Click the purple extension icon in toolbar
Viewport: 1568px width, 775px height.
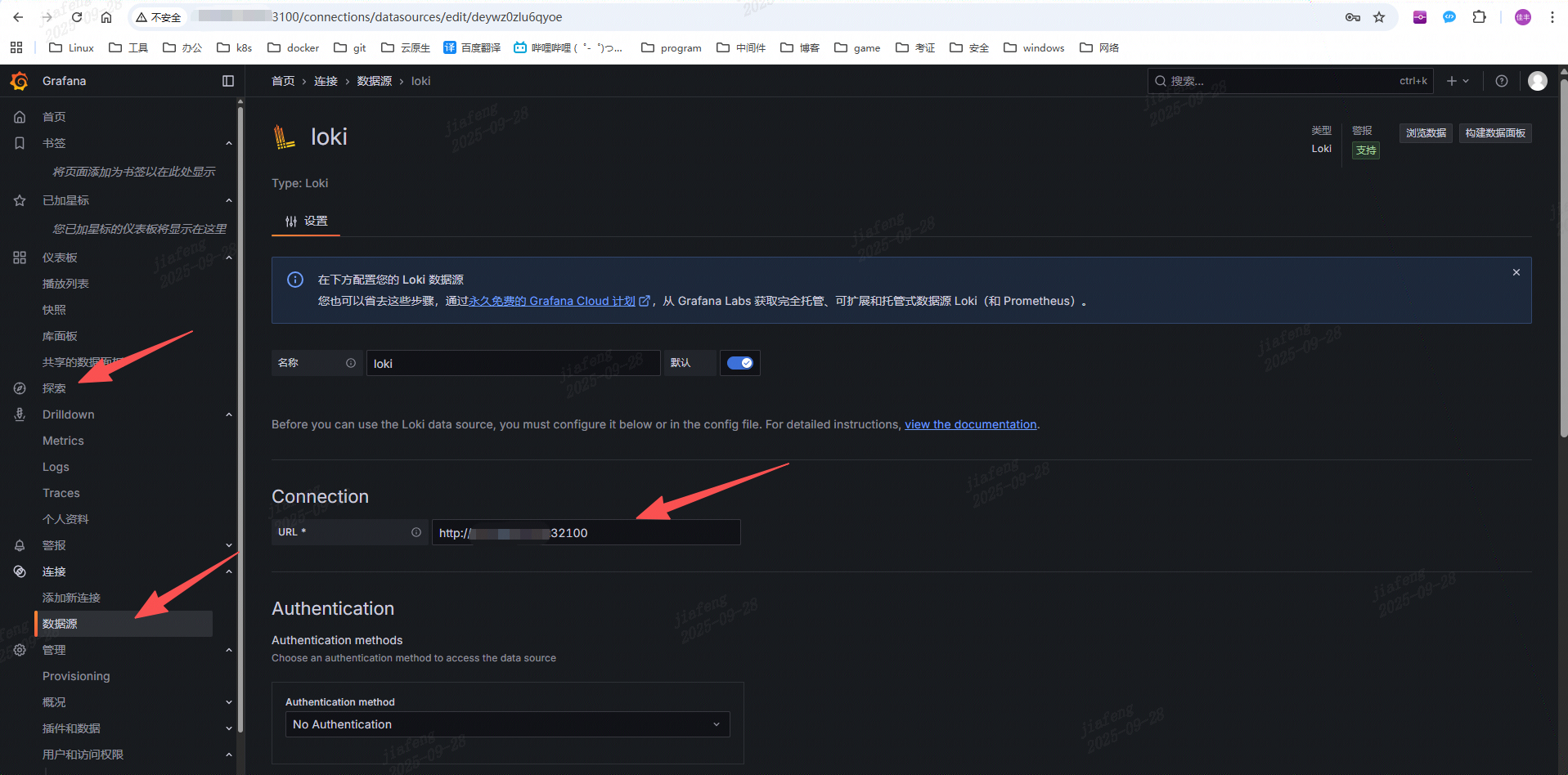tap(1420, 17)
